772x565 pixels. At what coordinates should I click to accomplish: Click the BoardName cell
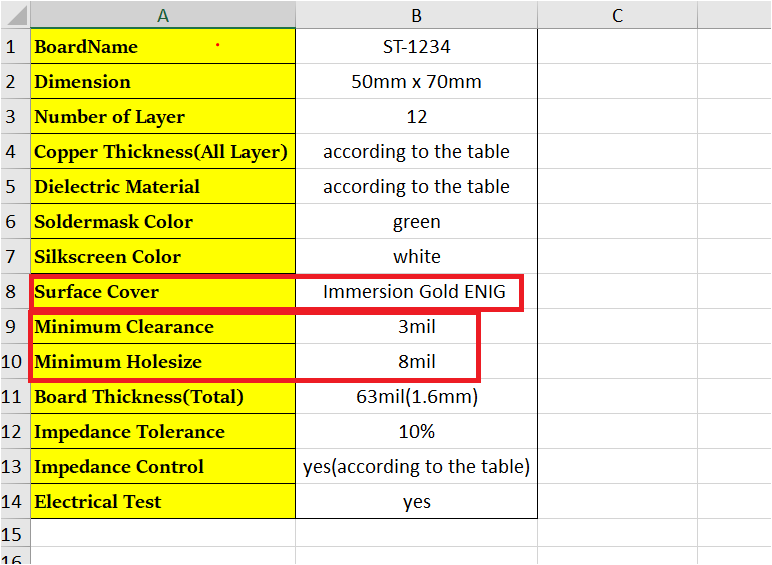coord(163,47)
